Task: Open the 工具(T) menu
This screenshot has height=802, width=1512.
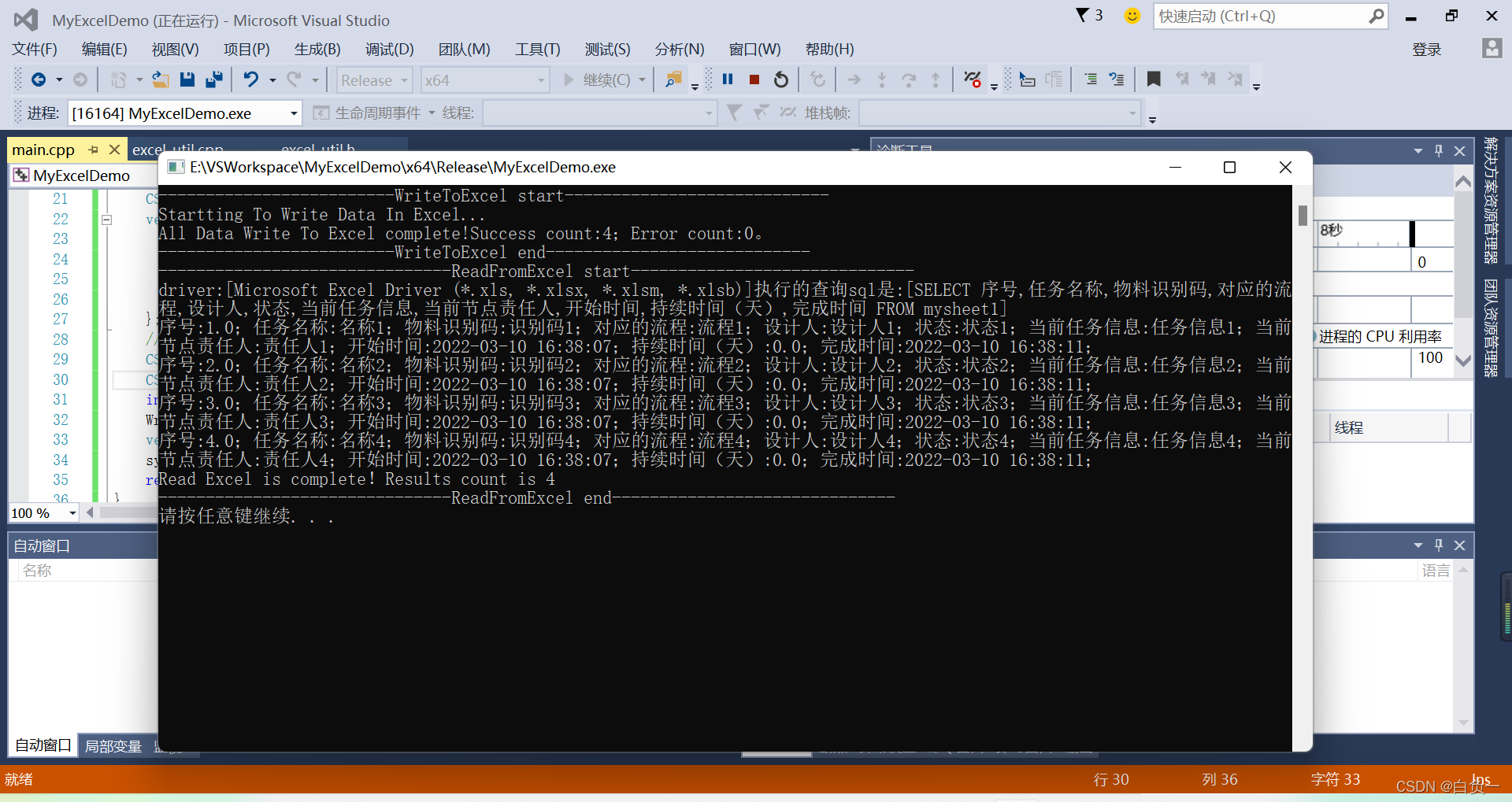Action: click(x=538, y=49)
